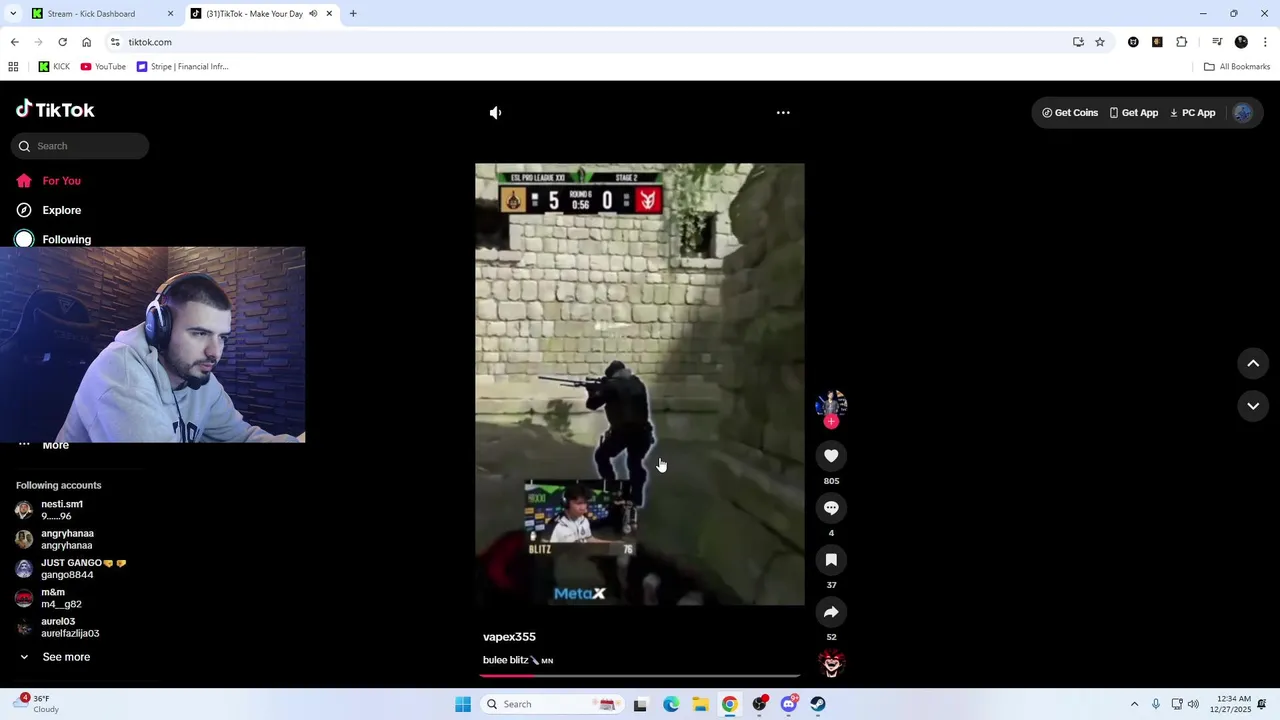Bookmark the video using the favorites icon
Image resolution: width=1280 pixels, height=720 pixels.
[831, 560]
